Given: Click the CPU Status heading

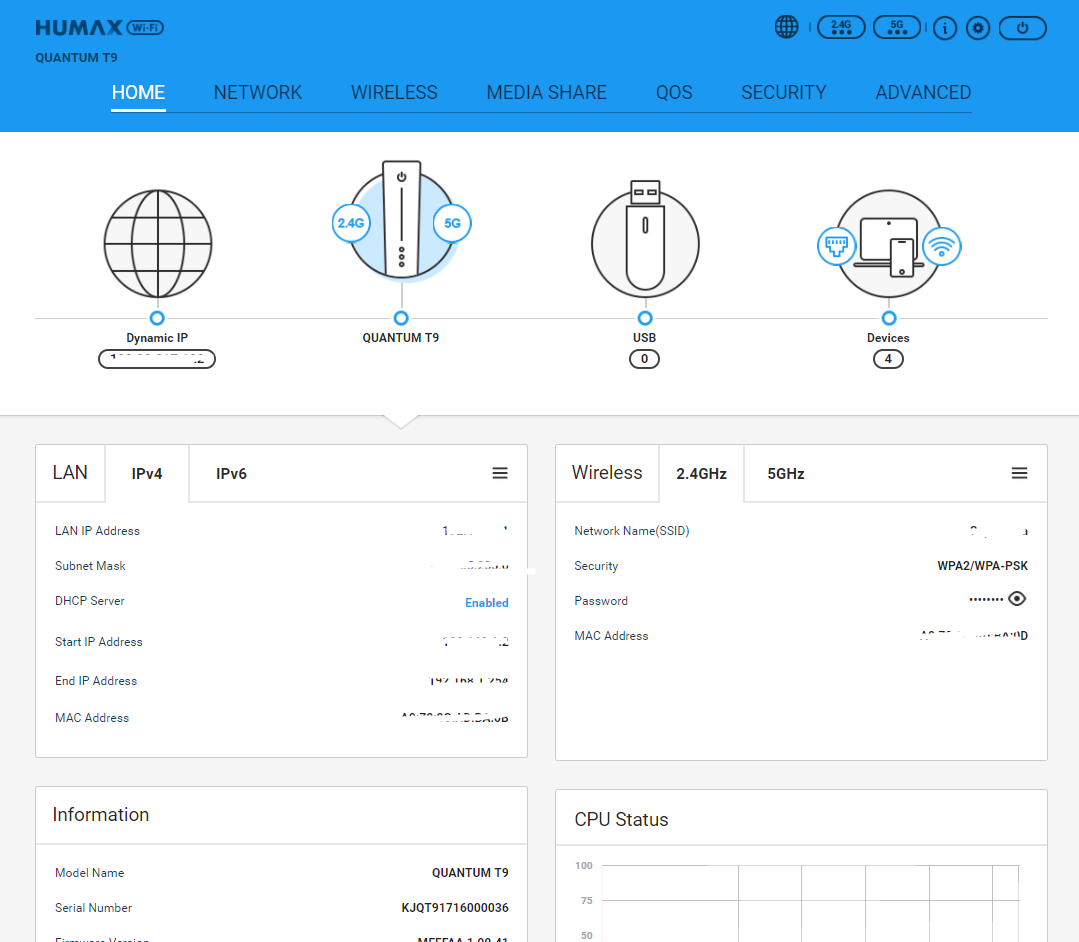Looking at the screenshot, I should click(x=621, y=820).
